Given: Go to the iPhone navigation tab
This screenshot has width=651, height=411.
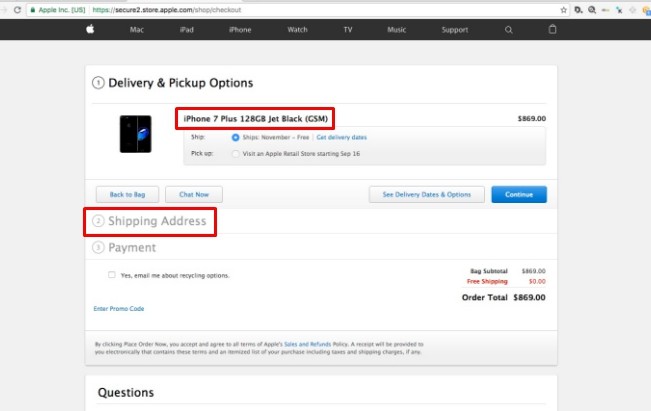Looking at the screenshot, I should pos(240,30).
